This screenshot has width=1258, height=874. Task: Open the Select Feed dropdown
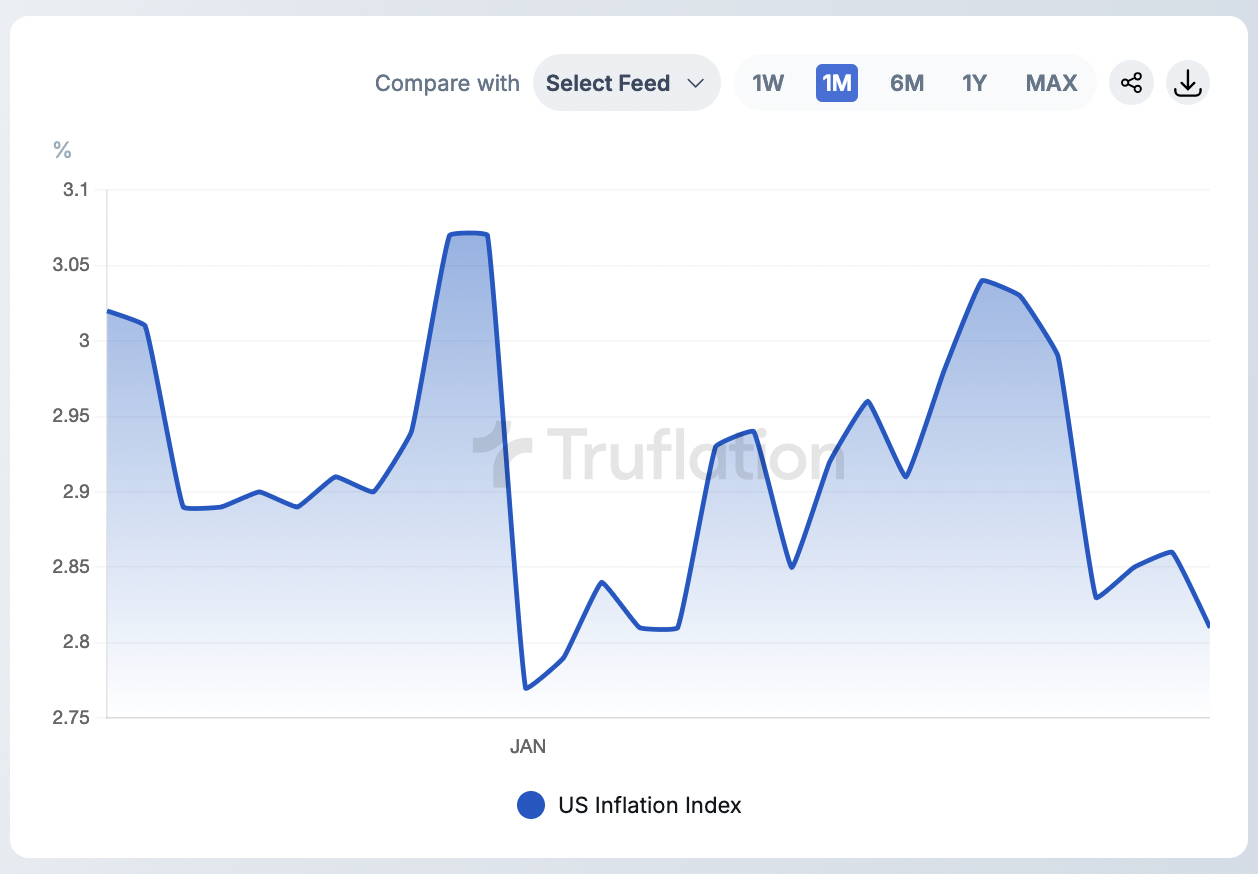pyautogui.click(x=626, y=83)
